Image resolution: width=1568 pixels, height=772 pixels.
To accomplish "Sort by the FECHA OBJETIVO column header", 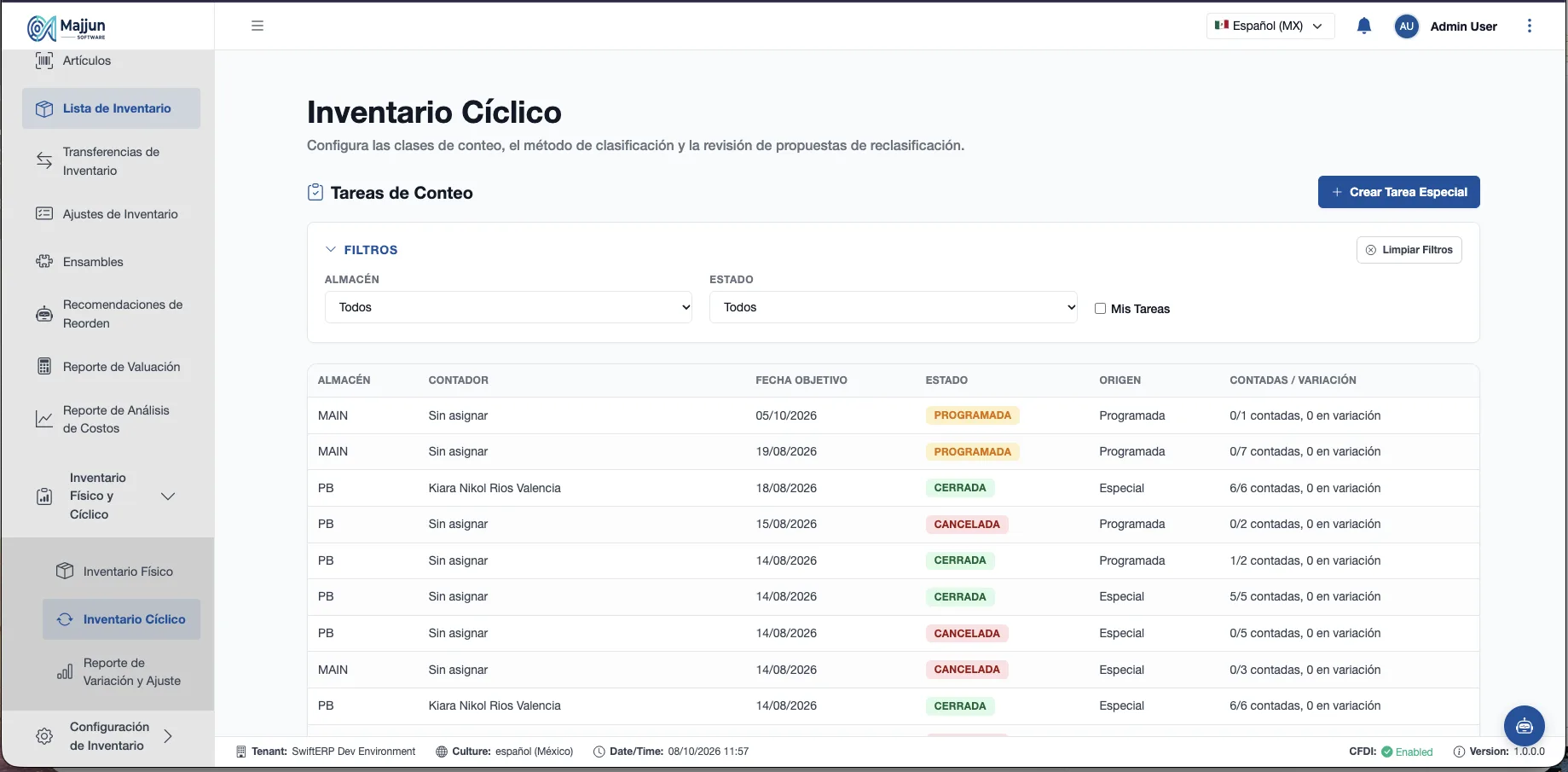I will 801,380.
